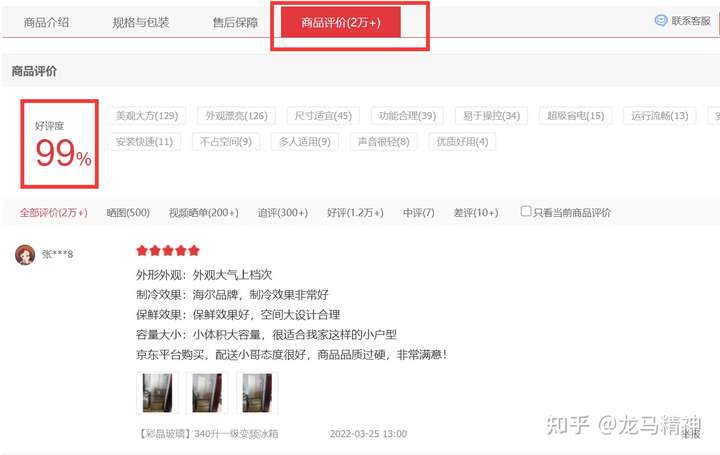Filter by 差评(10+) reviews
This screenshot has height=455, width=720.
click(476, 213)
